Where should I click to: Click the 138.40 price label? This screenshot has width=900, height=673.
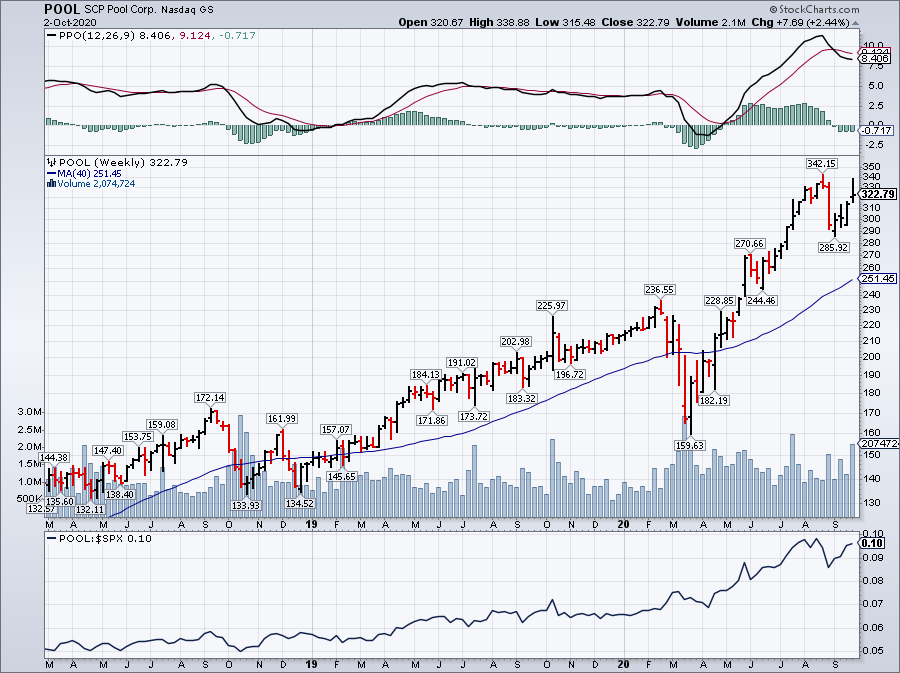pyautogui.click(x=119, y=494)
